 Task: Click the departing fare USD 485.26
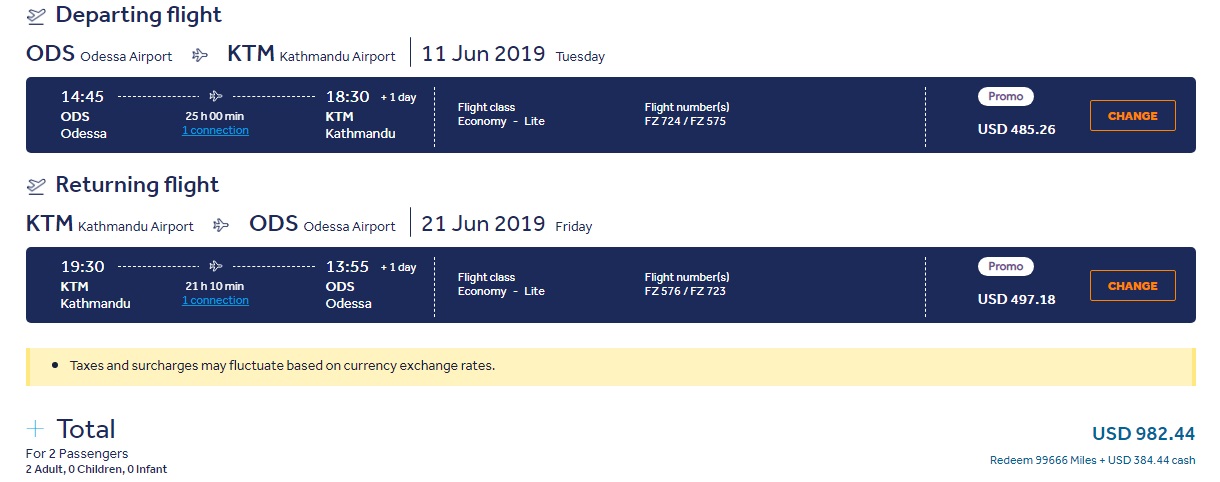click(1016, 129)
